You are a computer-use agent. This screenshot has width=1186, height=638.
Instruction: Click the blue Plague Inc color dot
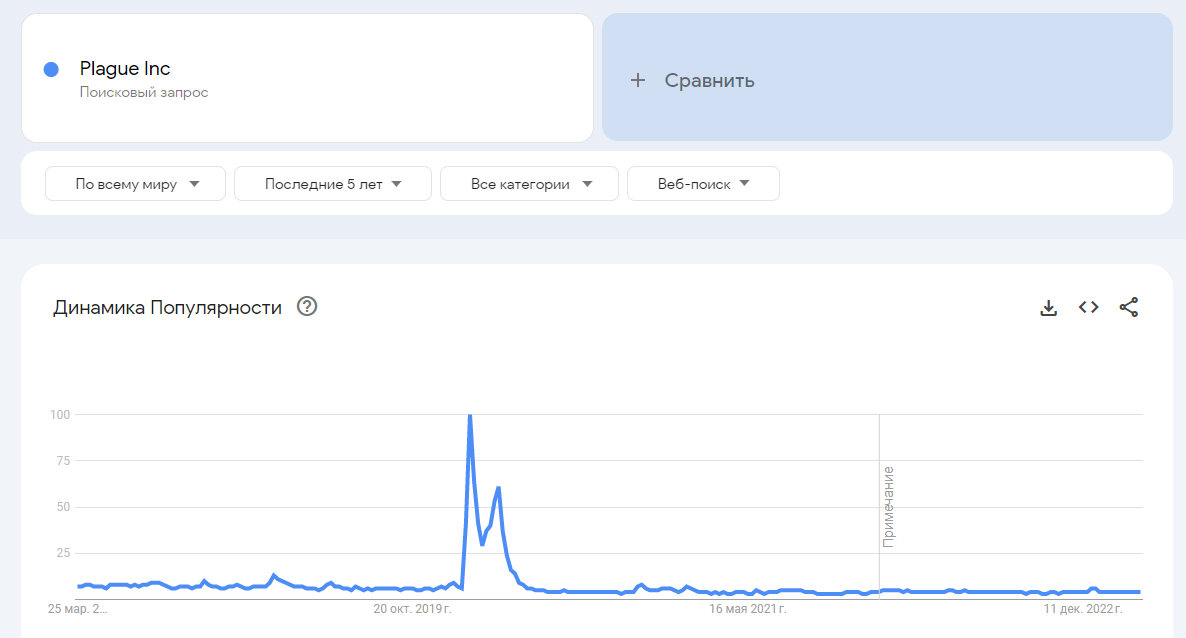point(51,69)
